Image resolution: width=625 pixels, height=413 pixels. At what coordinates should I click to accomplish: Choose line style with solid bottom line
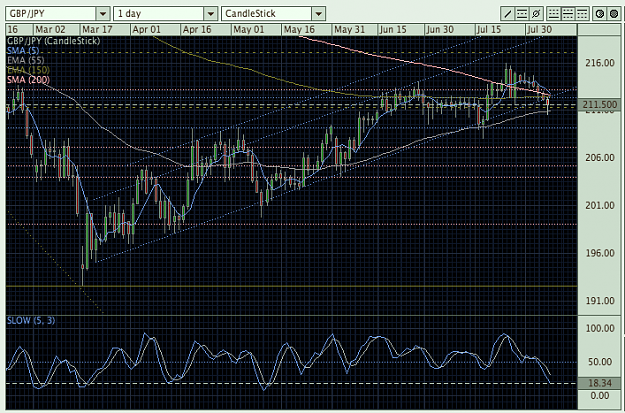pyautogui.click(x=554, y=14)
